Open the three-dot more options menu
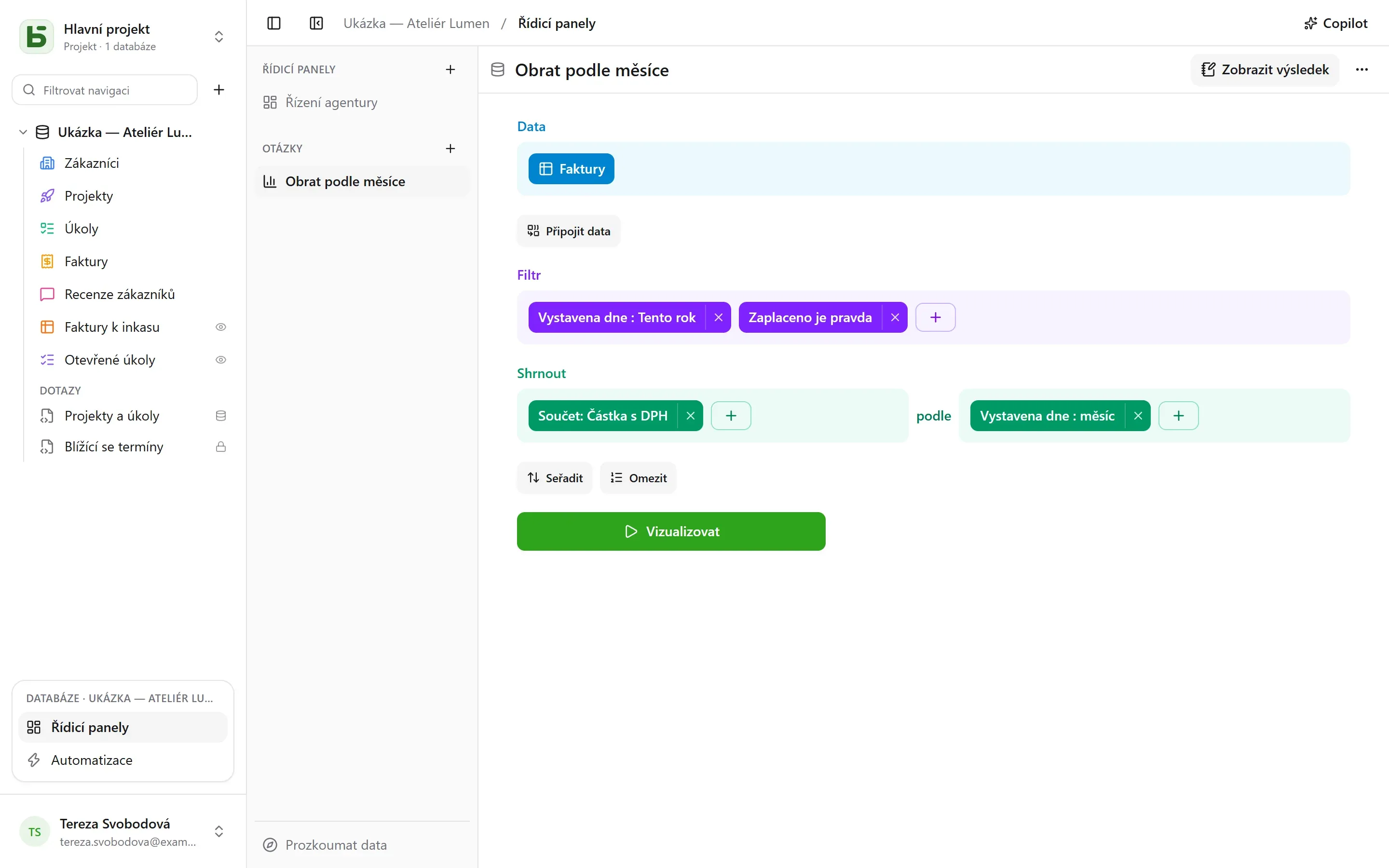The image size is (1389, 868). tap(1362, 69)
